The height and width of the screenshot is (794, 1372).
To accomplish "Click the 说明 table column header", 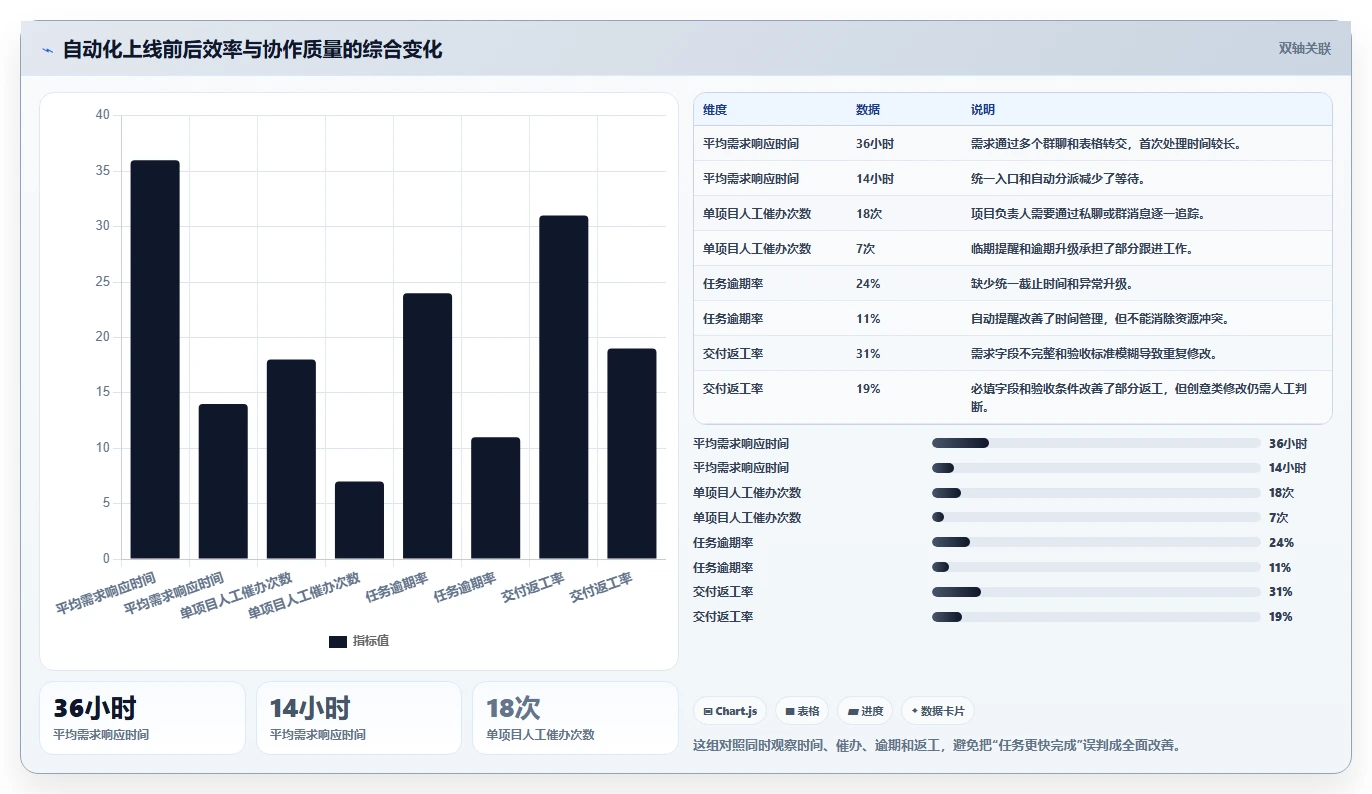I will click(x=983, y=110).
